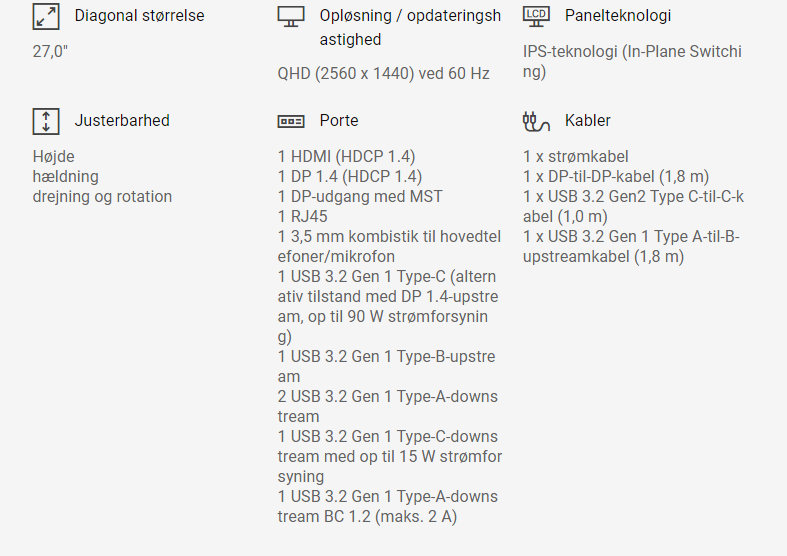Click the IPS-teknologi description text
The width and height of the screenshot is (787, 556).
[632, 61]
